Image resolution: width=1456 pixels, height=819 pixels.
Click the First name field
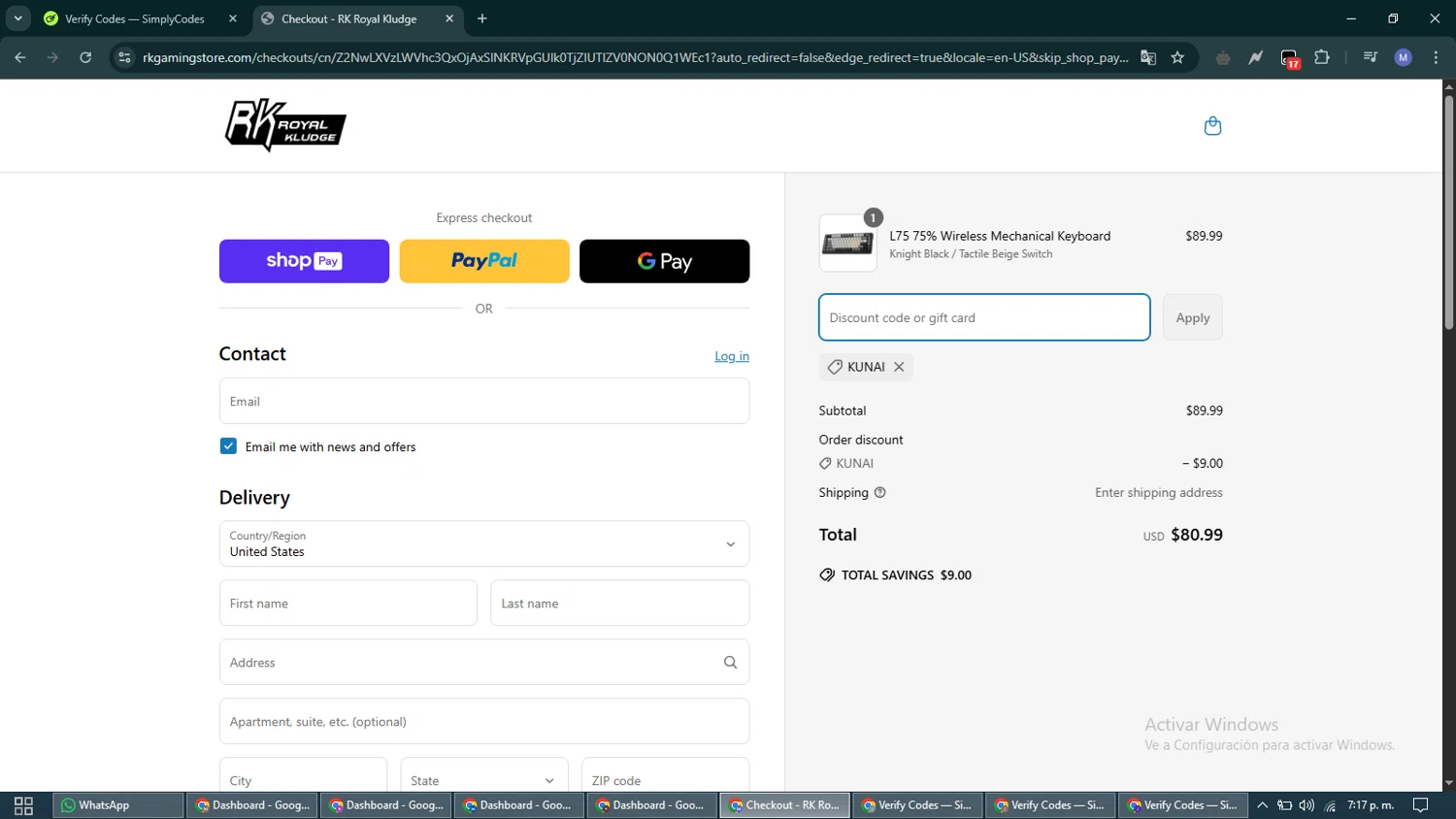tap(348, 603)
